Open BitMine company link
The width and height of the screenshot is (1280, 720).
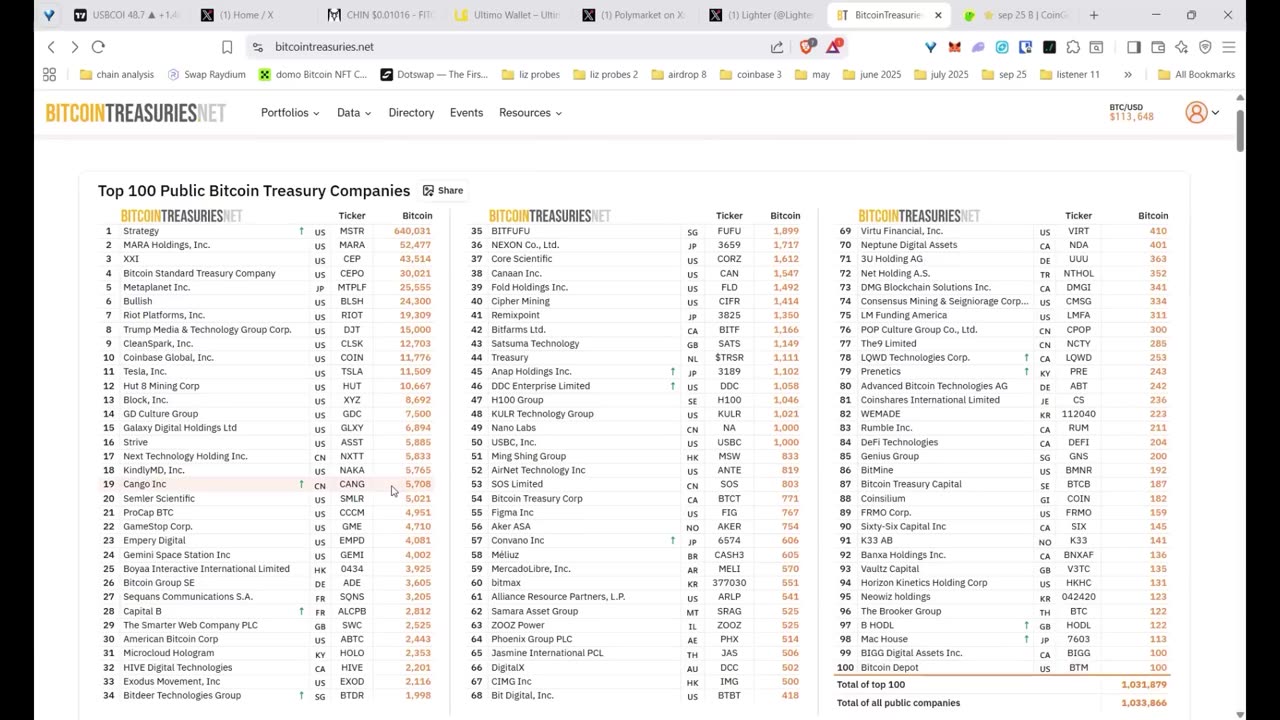[x=877, y=470]
